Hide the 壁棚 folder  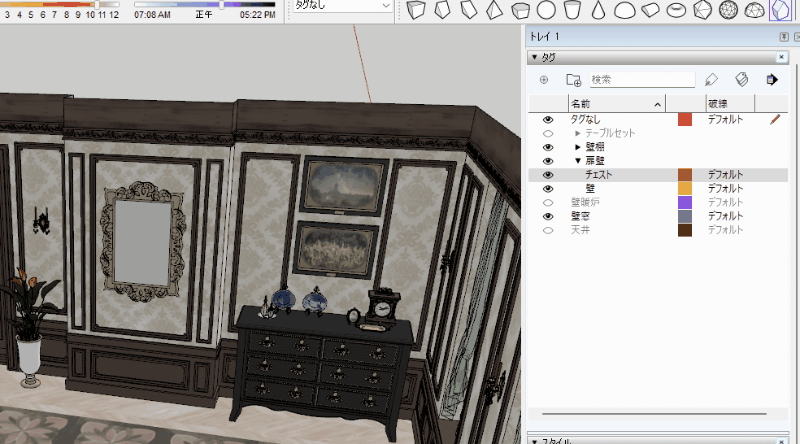(x=548, y=147)
